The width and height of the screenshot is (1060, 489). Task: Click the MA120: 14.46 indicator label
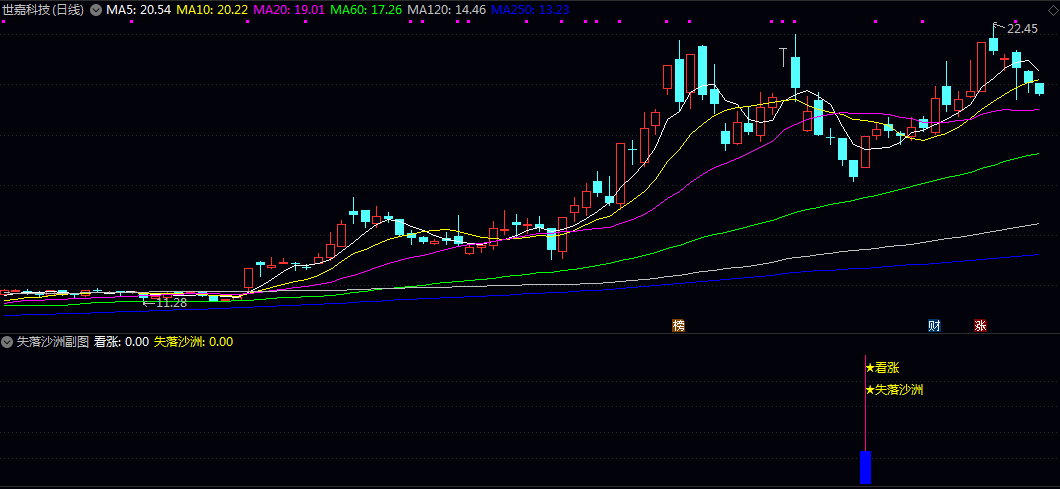click(448, 10)
